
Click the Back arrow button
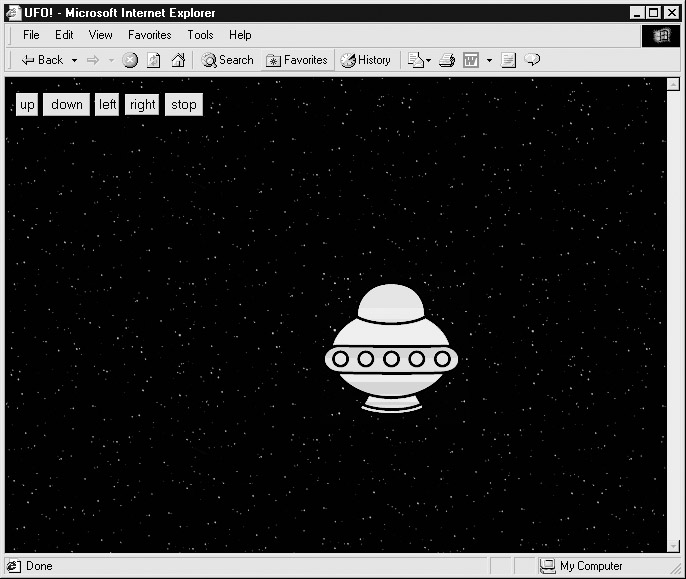pyautogui.click(x=42, y=60)
